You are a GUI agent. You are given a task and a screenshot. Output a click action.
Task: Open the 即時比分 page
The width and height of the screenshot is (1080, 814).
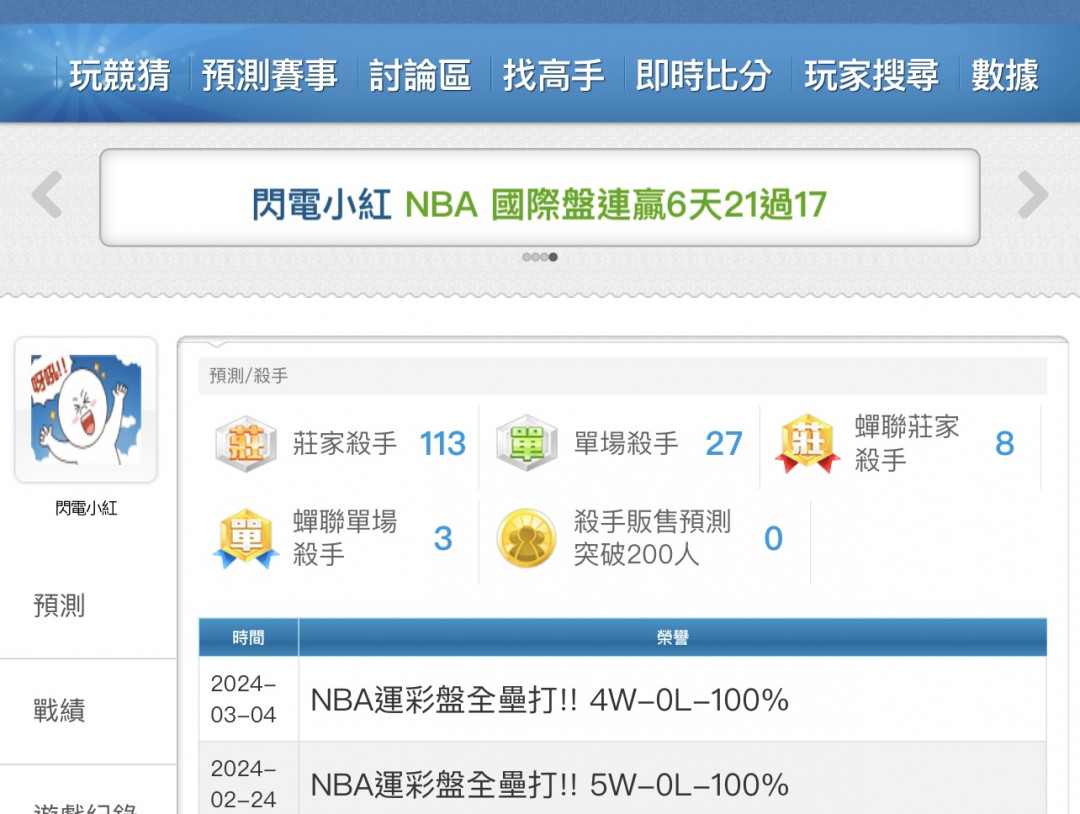(x=703, y=75)
